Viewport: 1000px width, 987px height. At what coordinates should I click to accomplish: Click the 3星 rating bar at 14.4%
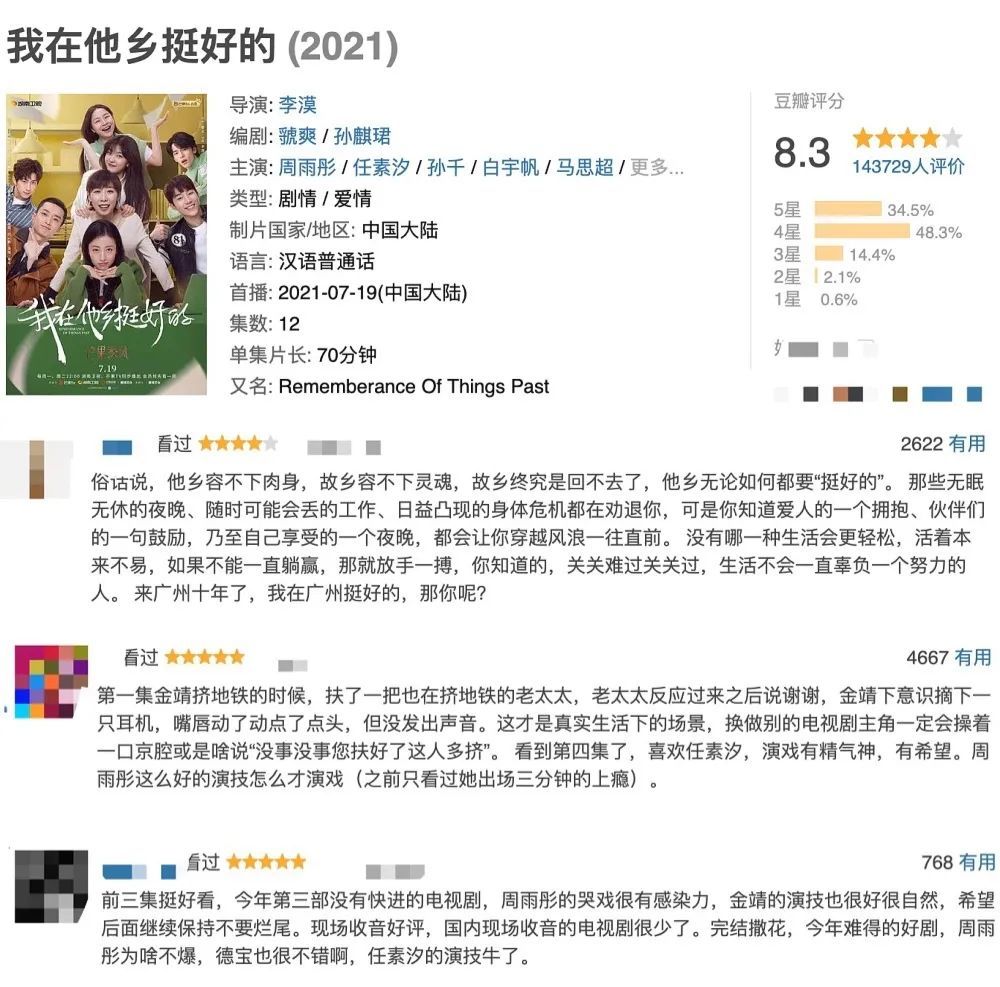click(828, 254)
